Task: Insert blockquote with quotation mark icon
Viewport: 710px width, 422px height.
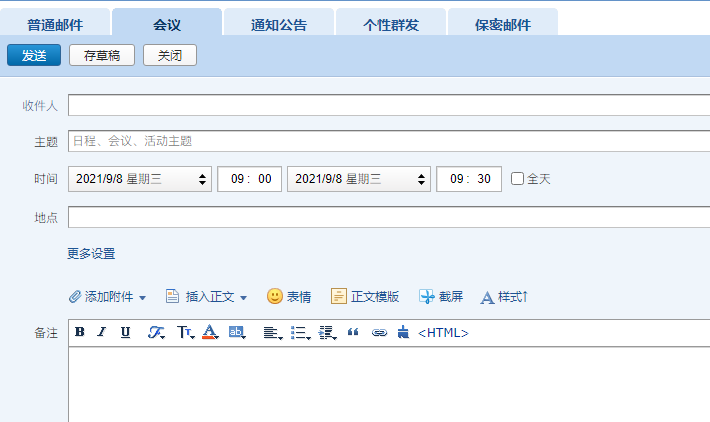Action: 353,333
